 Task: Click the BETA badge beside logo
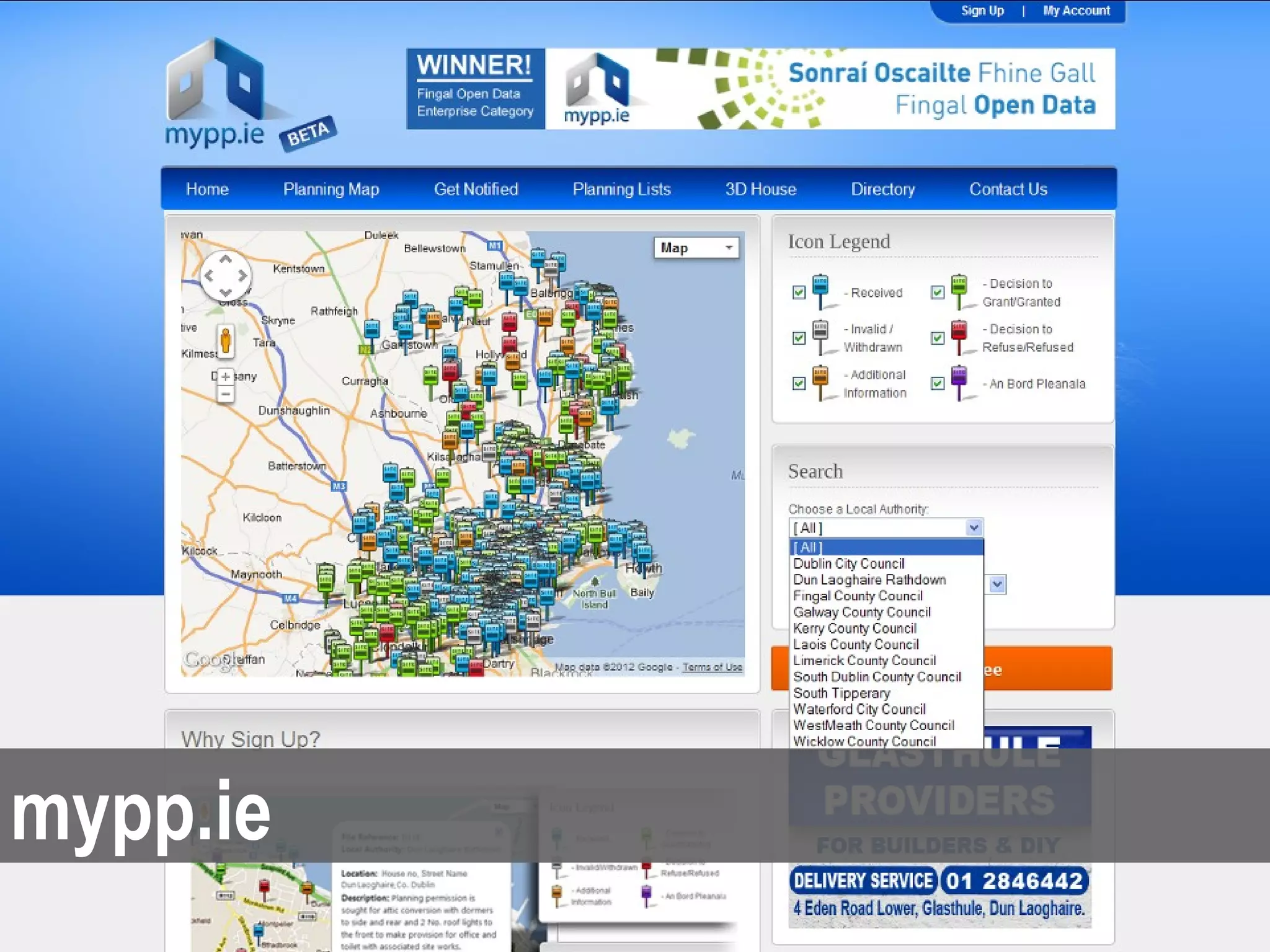tap(308, 133)
